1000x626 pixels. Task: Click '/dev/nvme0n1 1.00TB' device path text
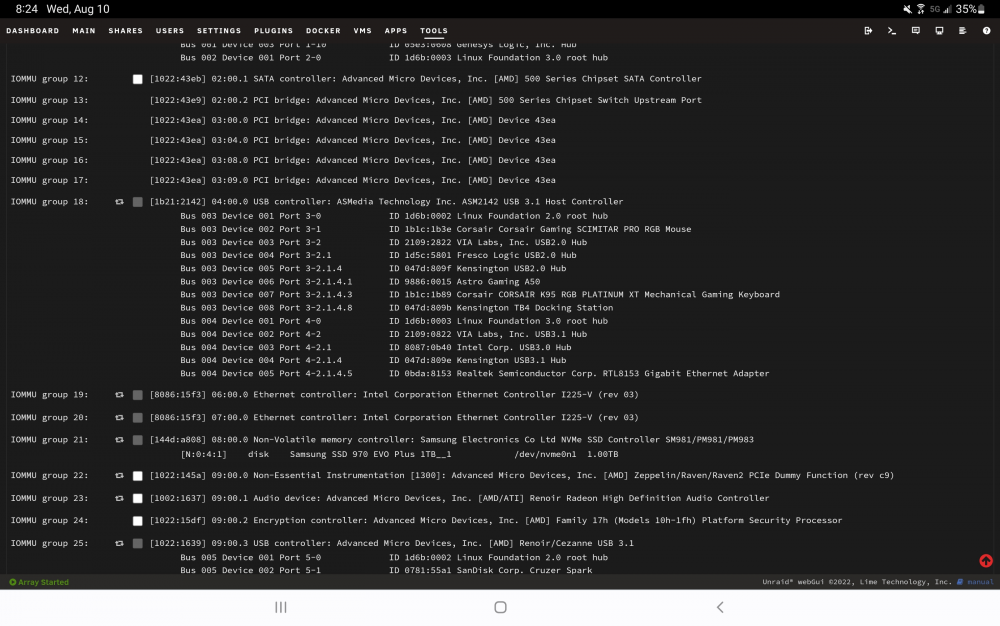coord(566,455)
